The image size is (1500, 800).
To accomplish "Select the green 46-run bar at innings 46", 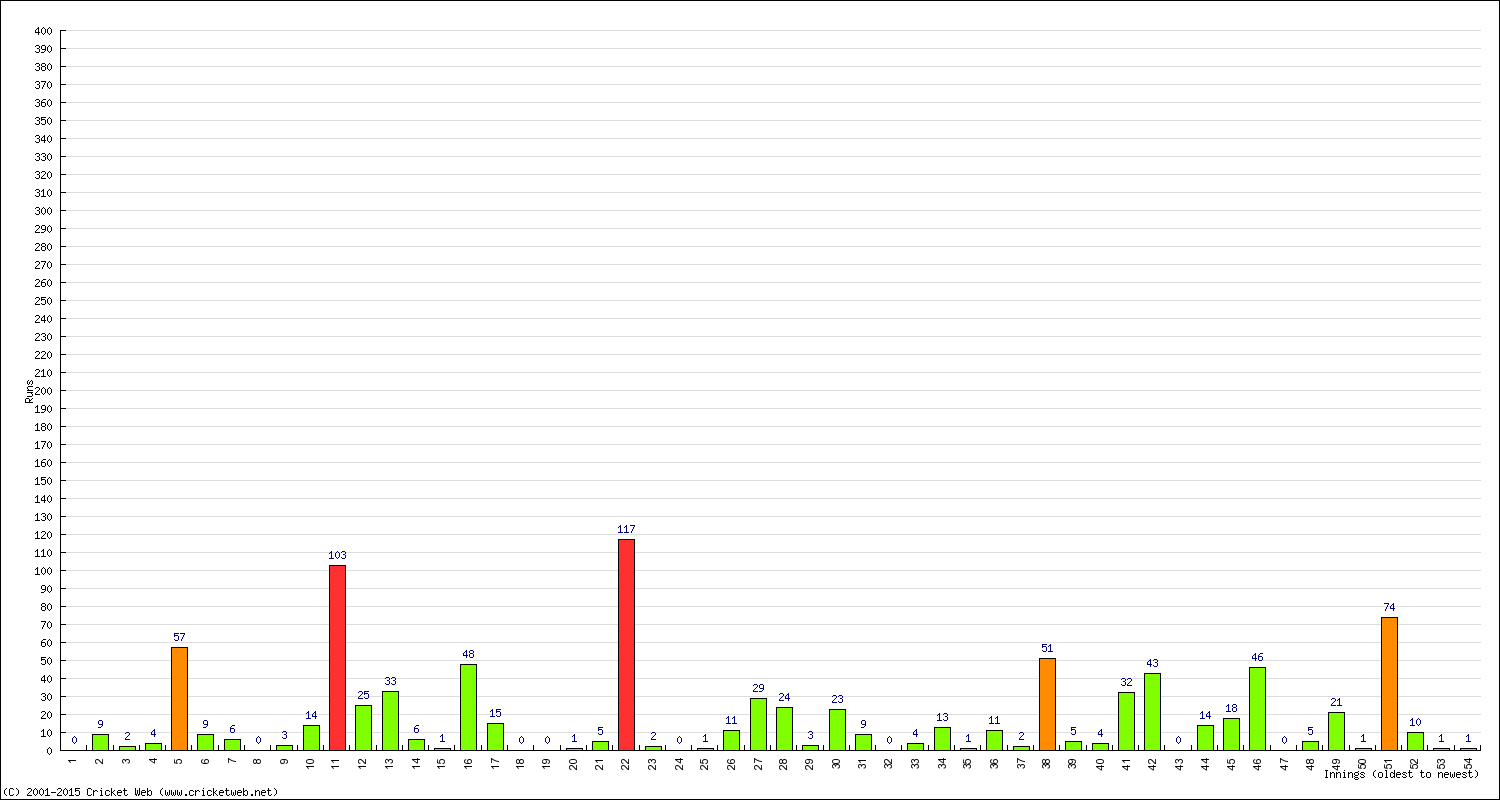I will [1257, 708].
